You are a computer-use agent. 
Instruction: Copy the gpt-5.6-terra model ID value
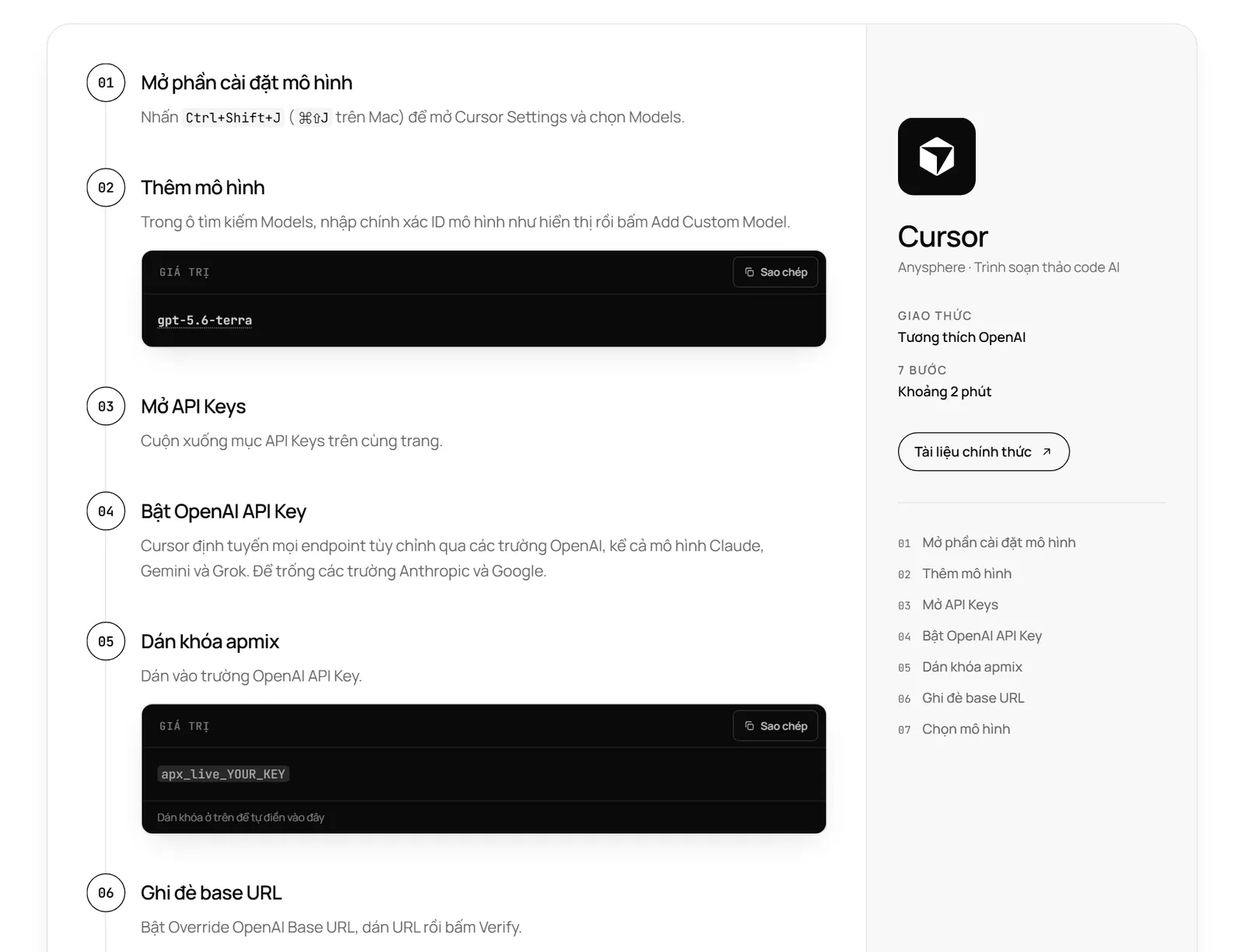coord(775,272)
